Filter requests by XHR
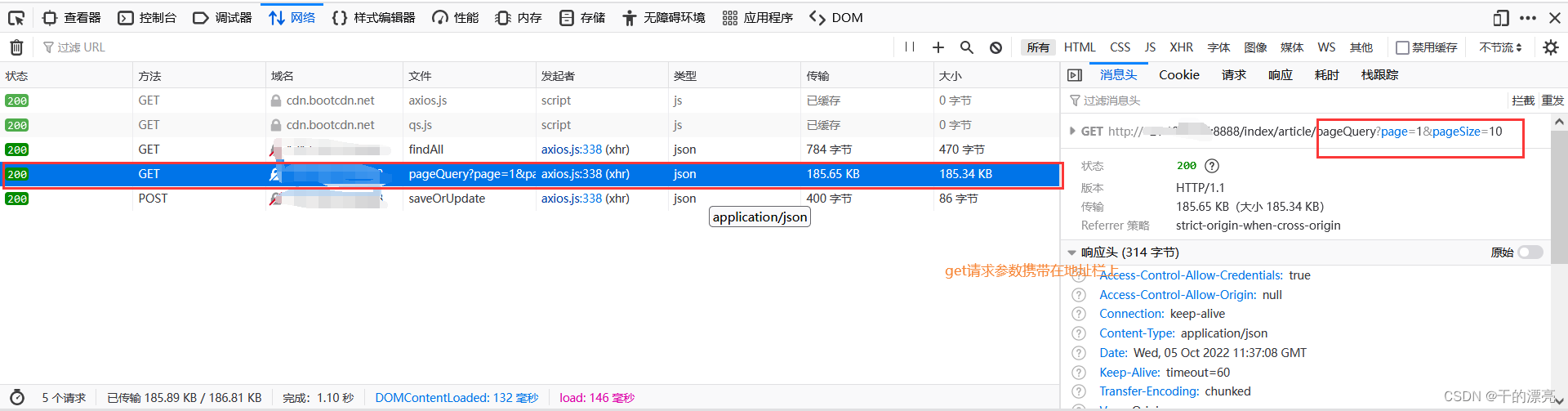The width and height of the screenshot is (1568, 411). (x=1182, y=47)
